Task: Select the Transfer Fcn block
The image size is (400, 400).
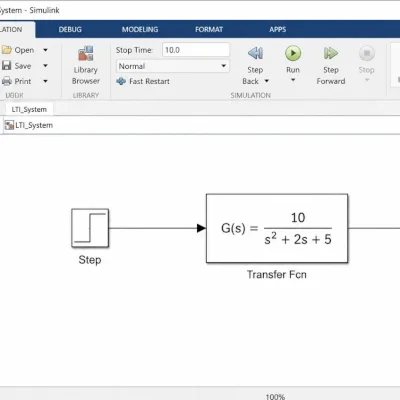Action: (x=277, y=228)
